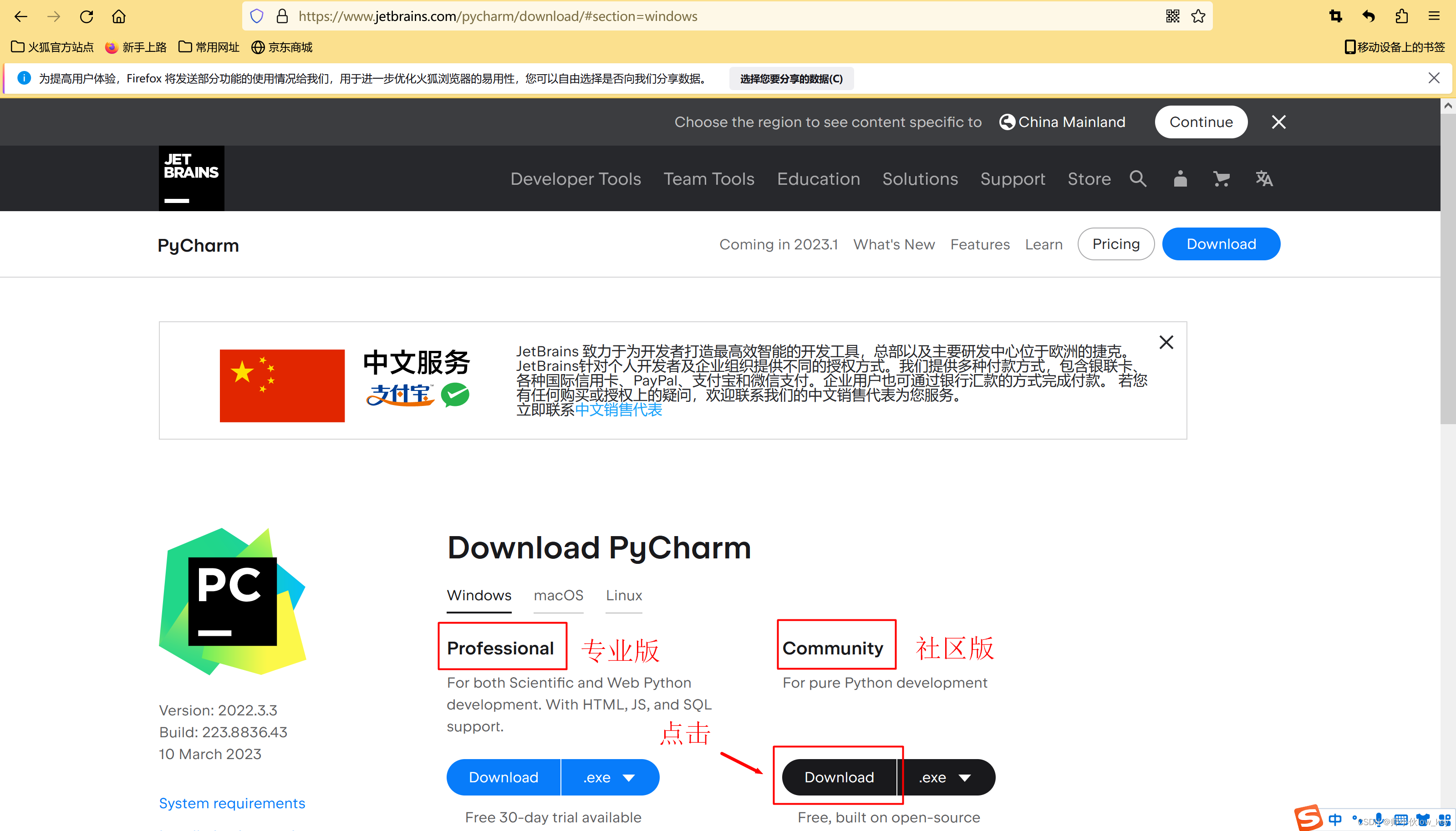Click Continue for China Mainland region
Image resolution: width=1456 pixels, height=831 pixels.
[x=1200, y=122]
